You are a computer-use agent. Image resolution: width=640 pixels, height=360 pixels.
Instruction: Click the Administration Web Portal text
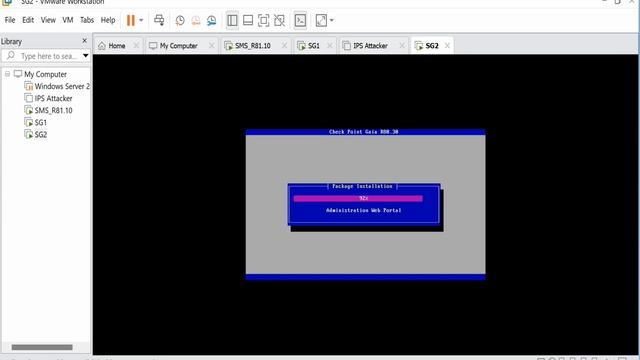364,210
